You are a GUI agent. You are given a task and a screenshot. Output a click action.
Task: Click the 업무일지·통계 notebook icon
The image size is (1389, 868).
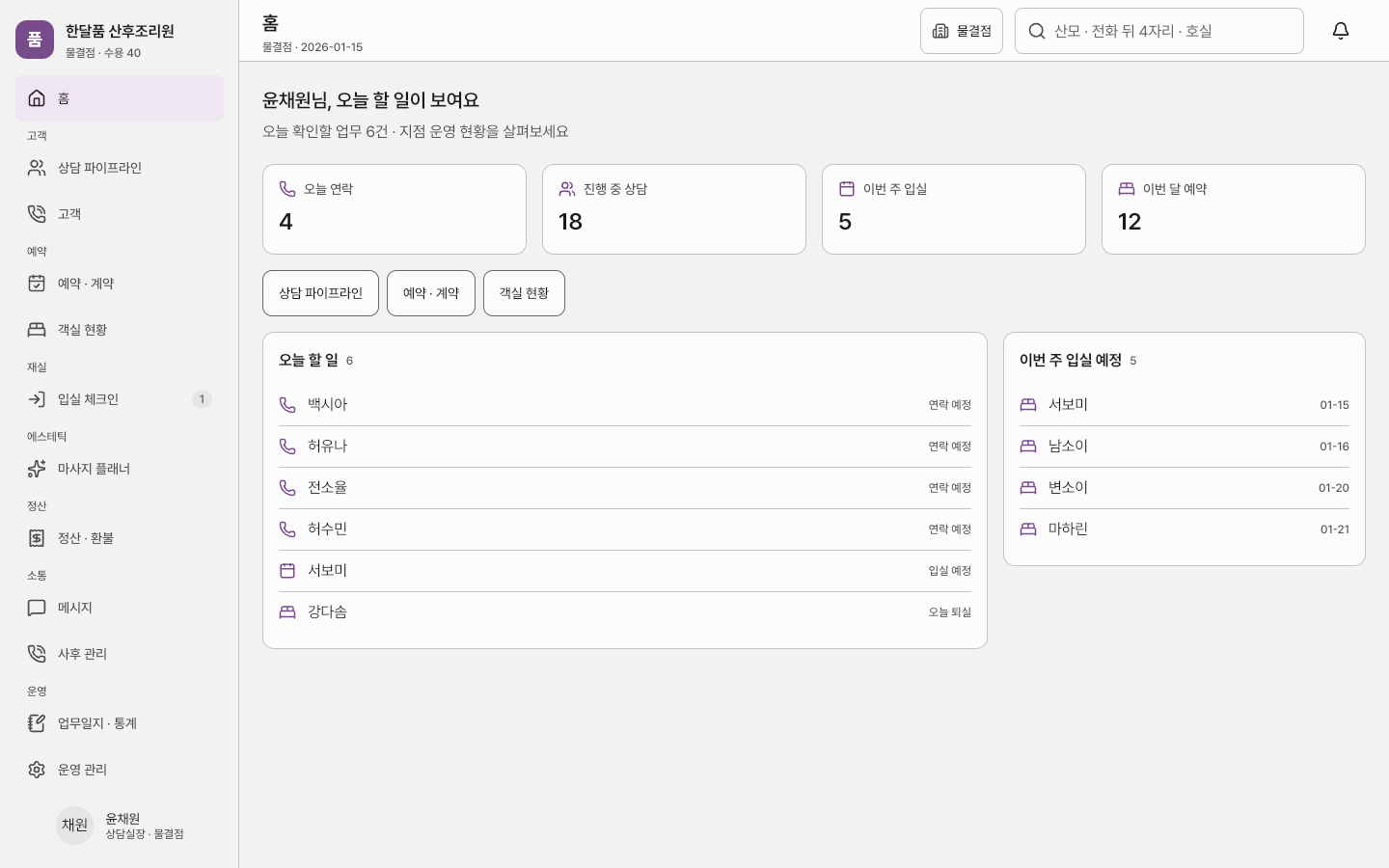(x=37, y=723)
